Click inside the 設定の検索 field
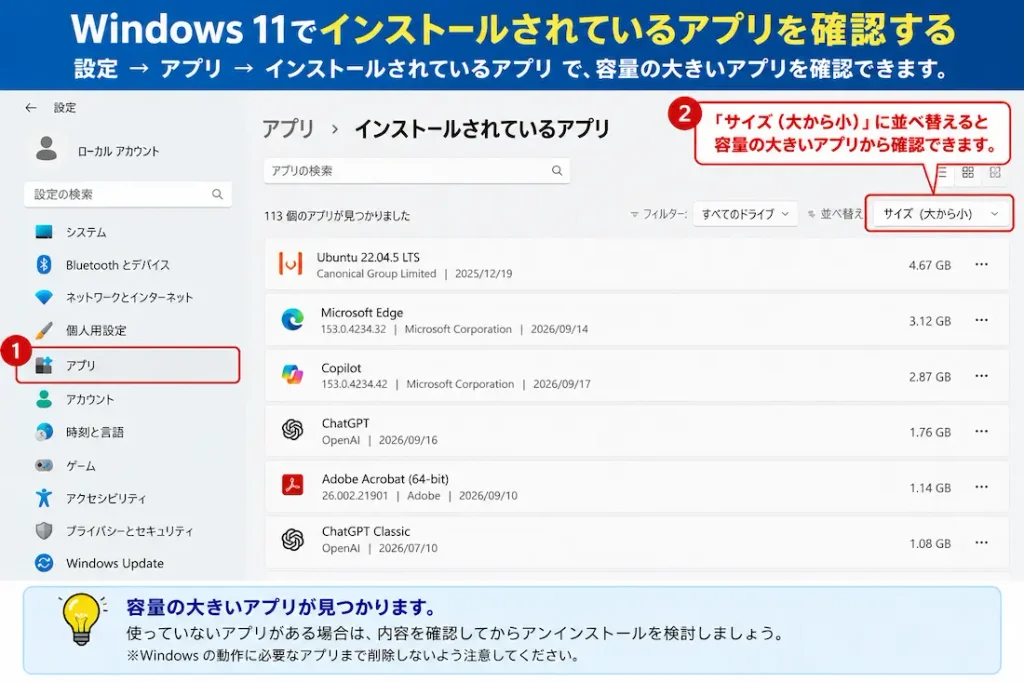Viewport: 1024px width, 682px height. 128,194
